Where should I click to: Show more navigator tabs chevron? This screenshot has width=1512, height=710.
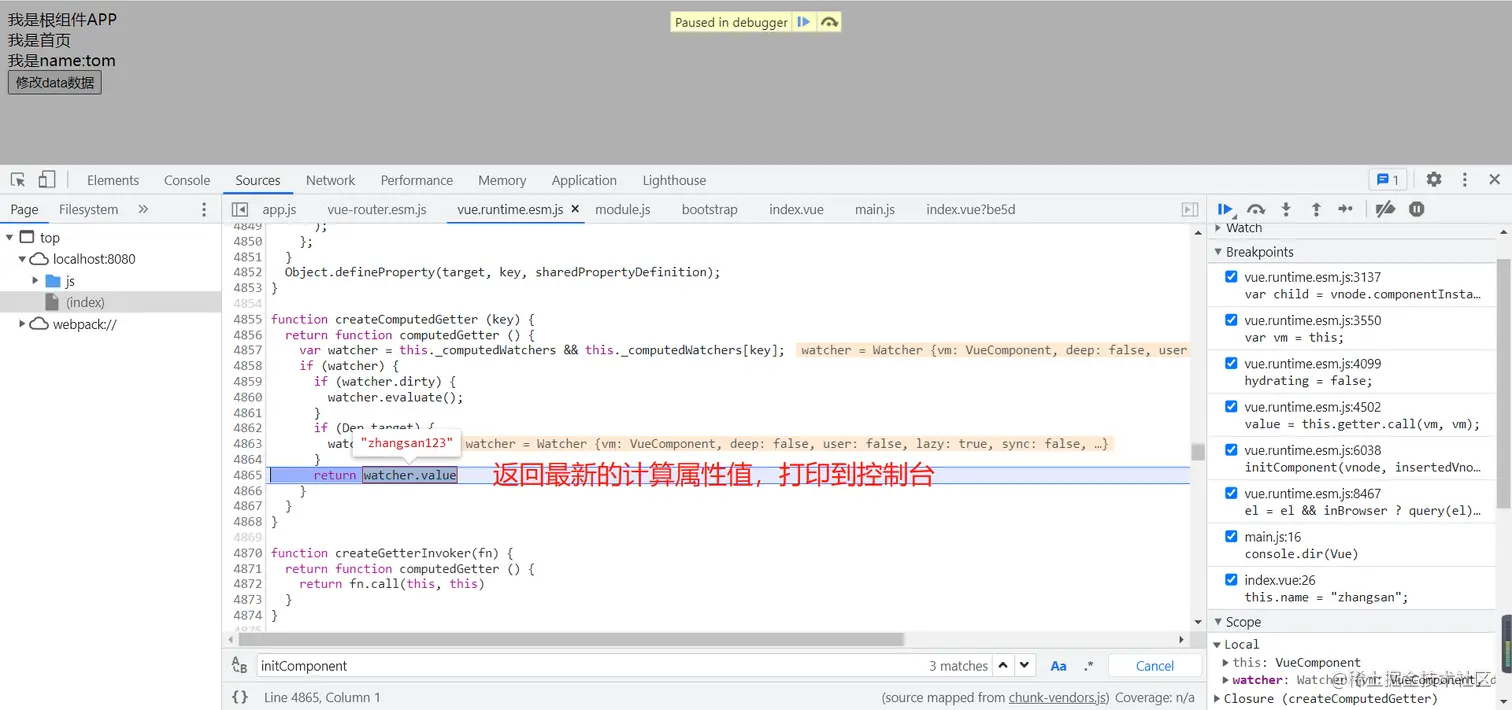tap(143, 209)
